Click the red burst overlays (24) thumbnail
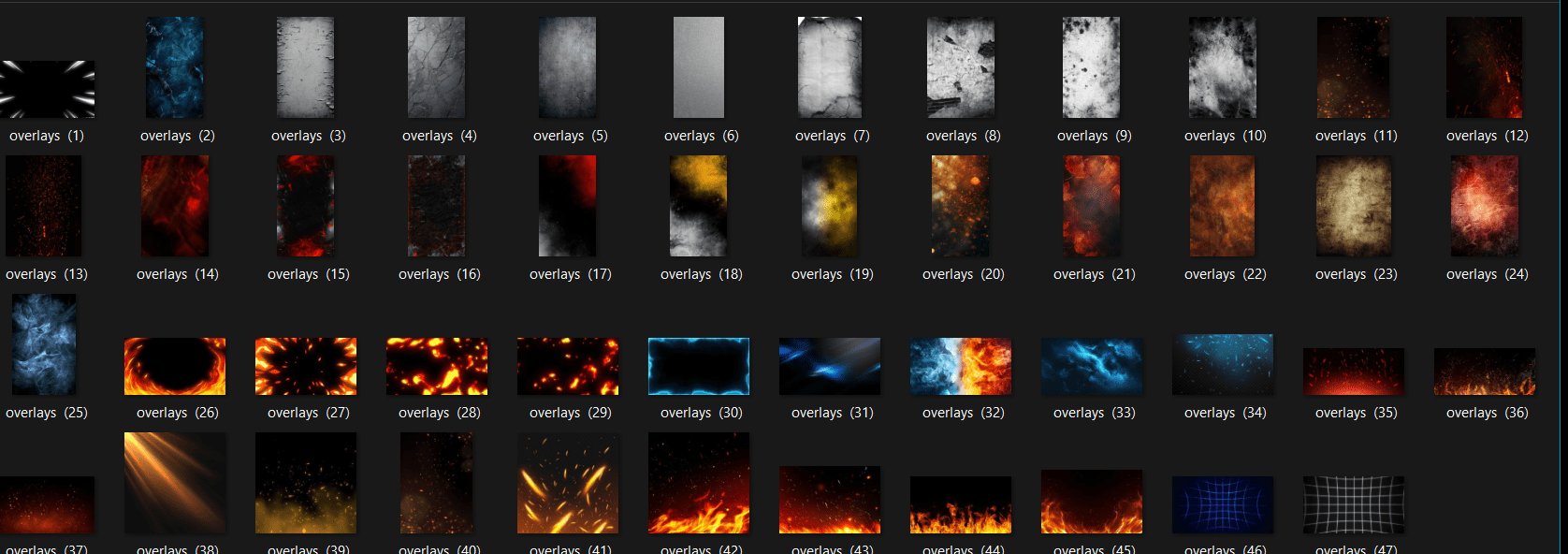 coord(1485,206)
